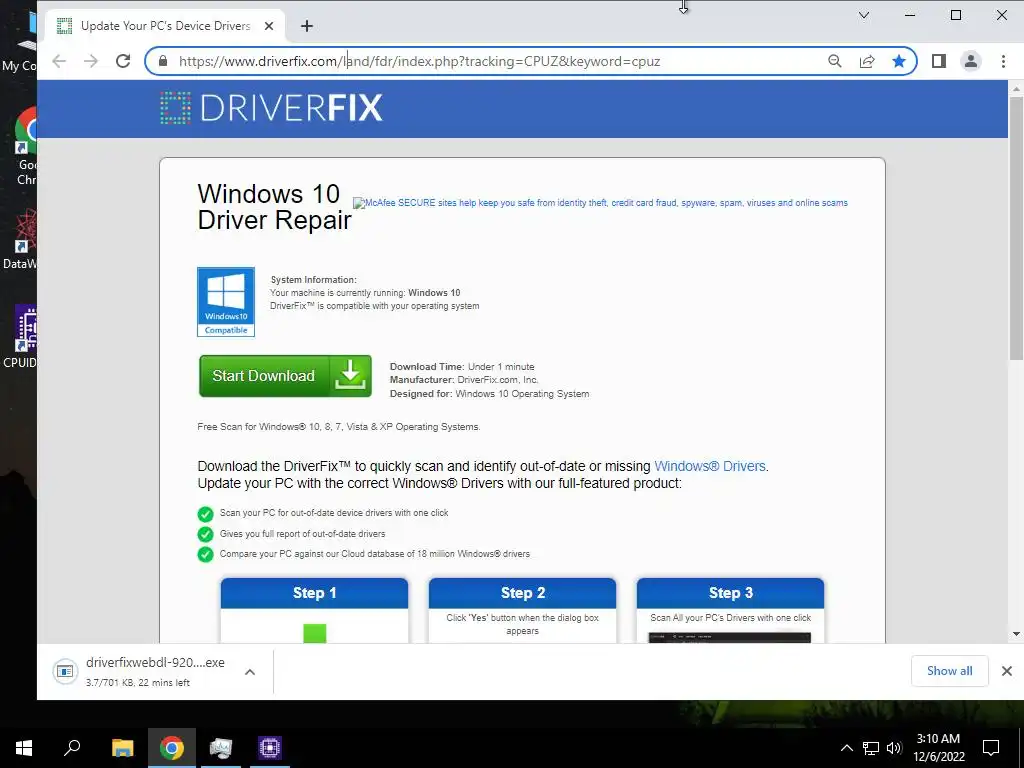
Task: Open Windows Start menu
Action: tap(24, 748)
